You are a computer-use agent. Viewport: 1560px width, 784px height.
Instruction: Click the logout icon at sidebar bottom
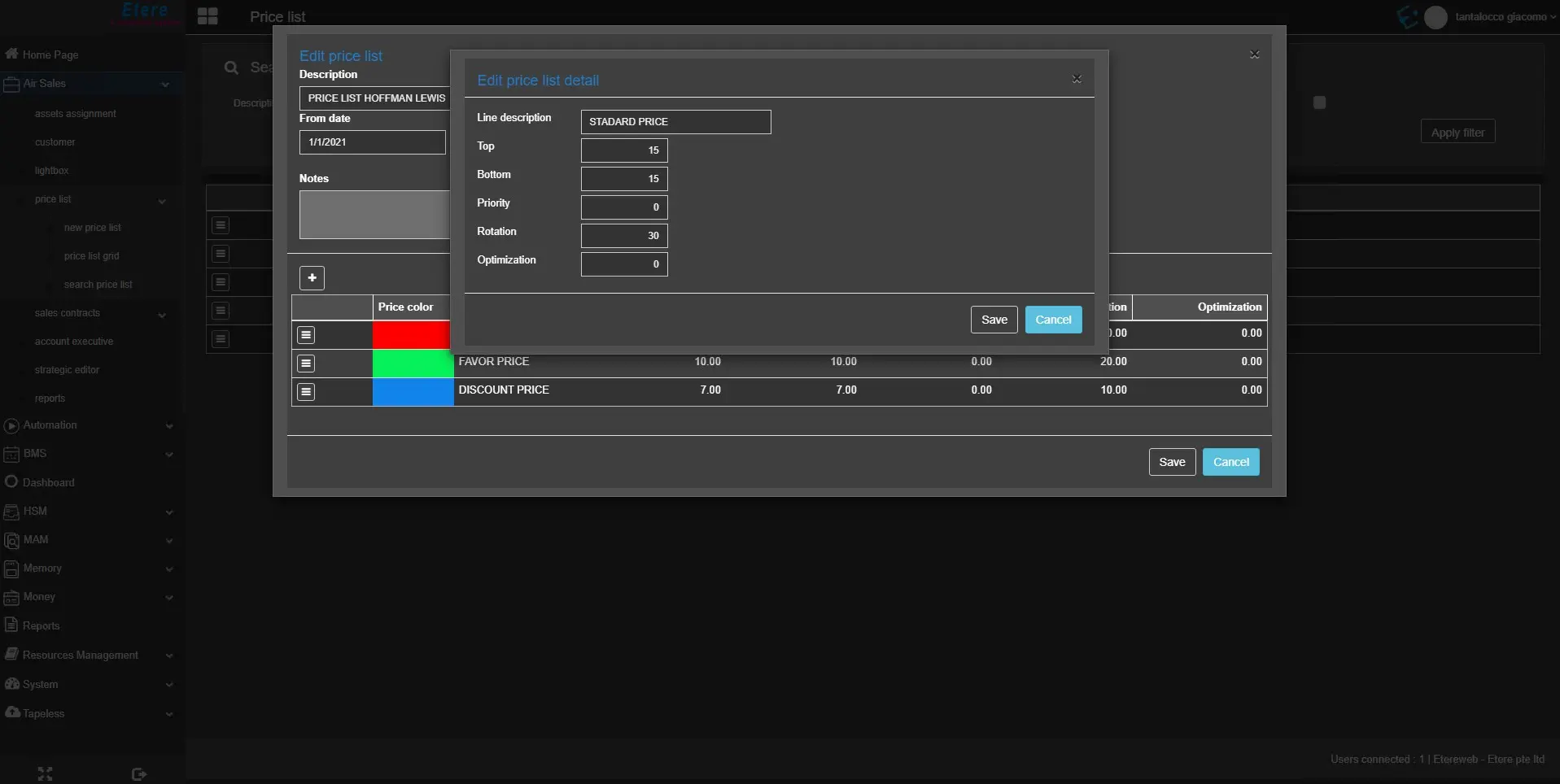[139, 773]
